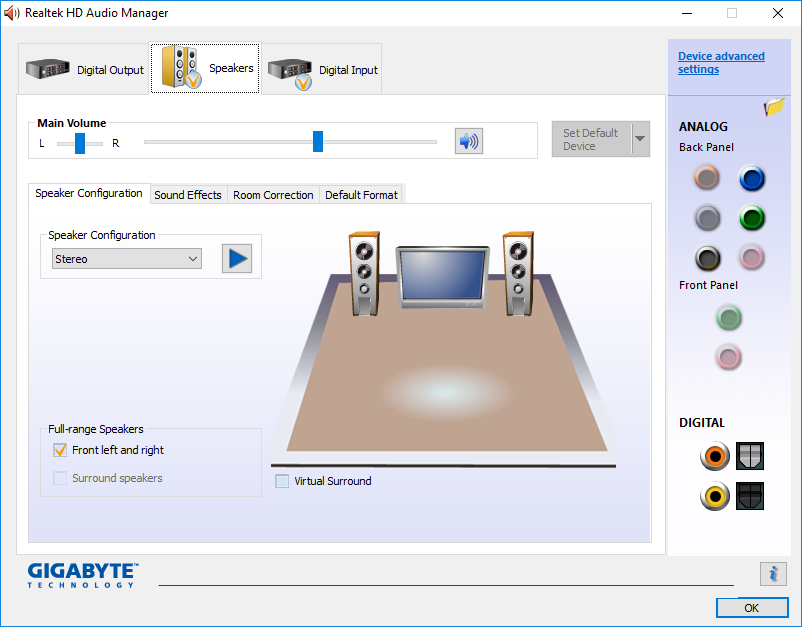
Task: Enable Virtual Surround checkbox
Action: click(282, 481)
